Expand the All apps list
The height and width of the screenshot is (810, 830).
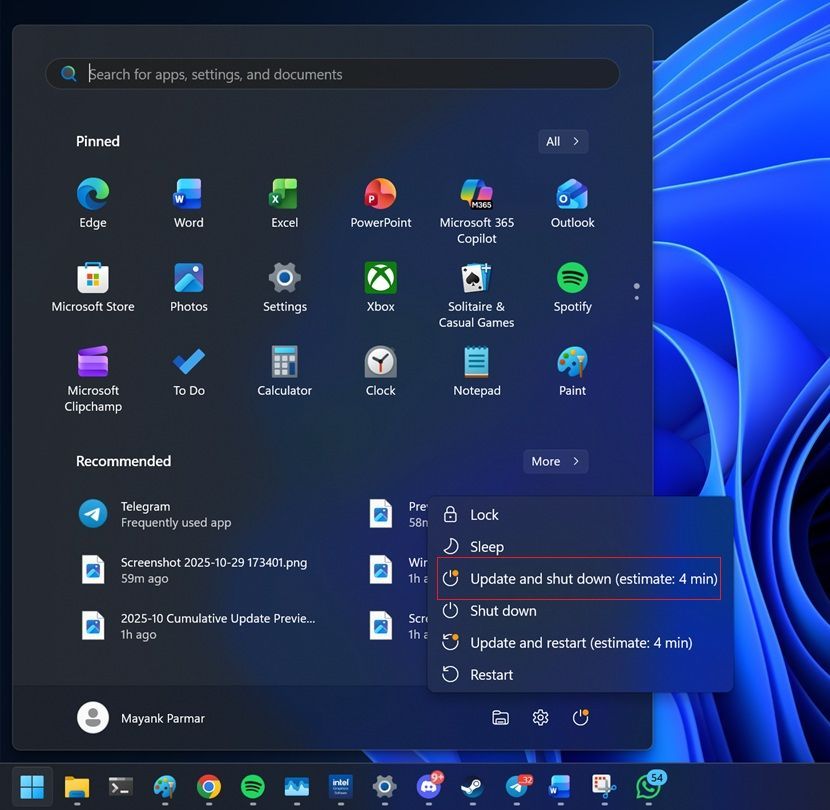562,141
